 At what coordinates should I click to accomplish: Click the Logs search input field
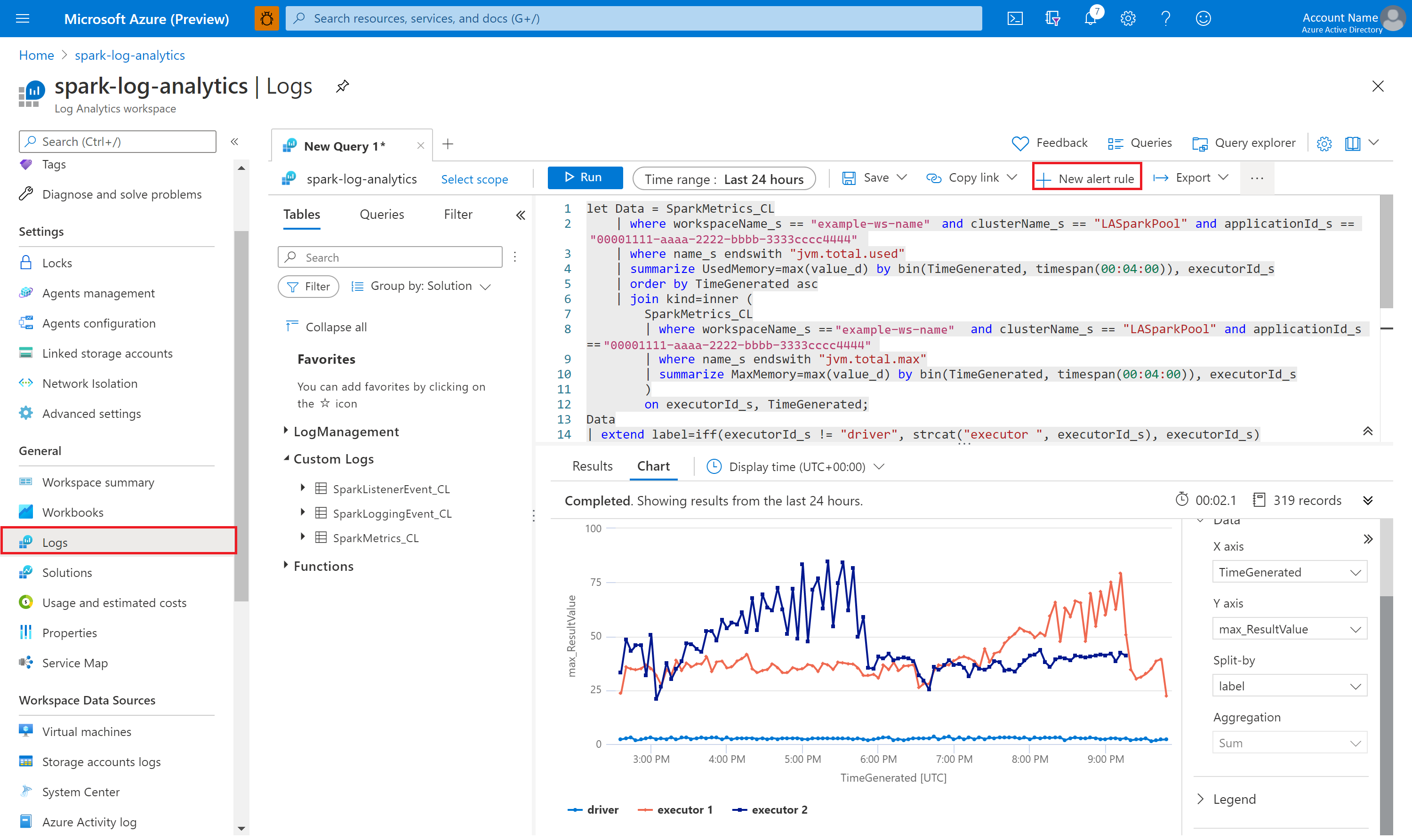tap(390, 257)
